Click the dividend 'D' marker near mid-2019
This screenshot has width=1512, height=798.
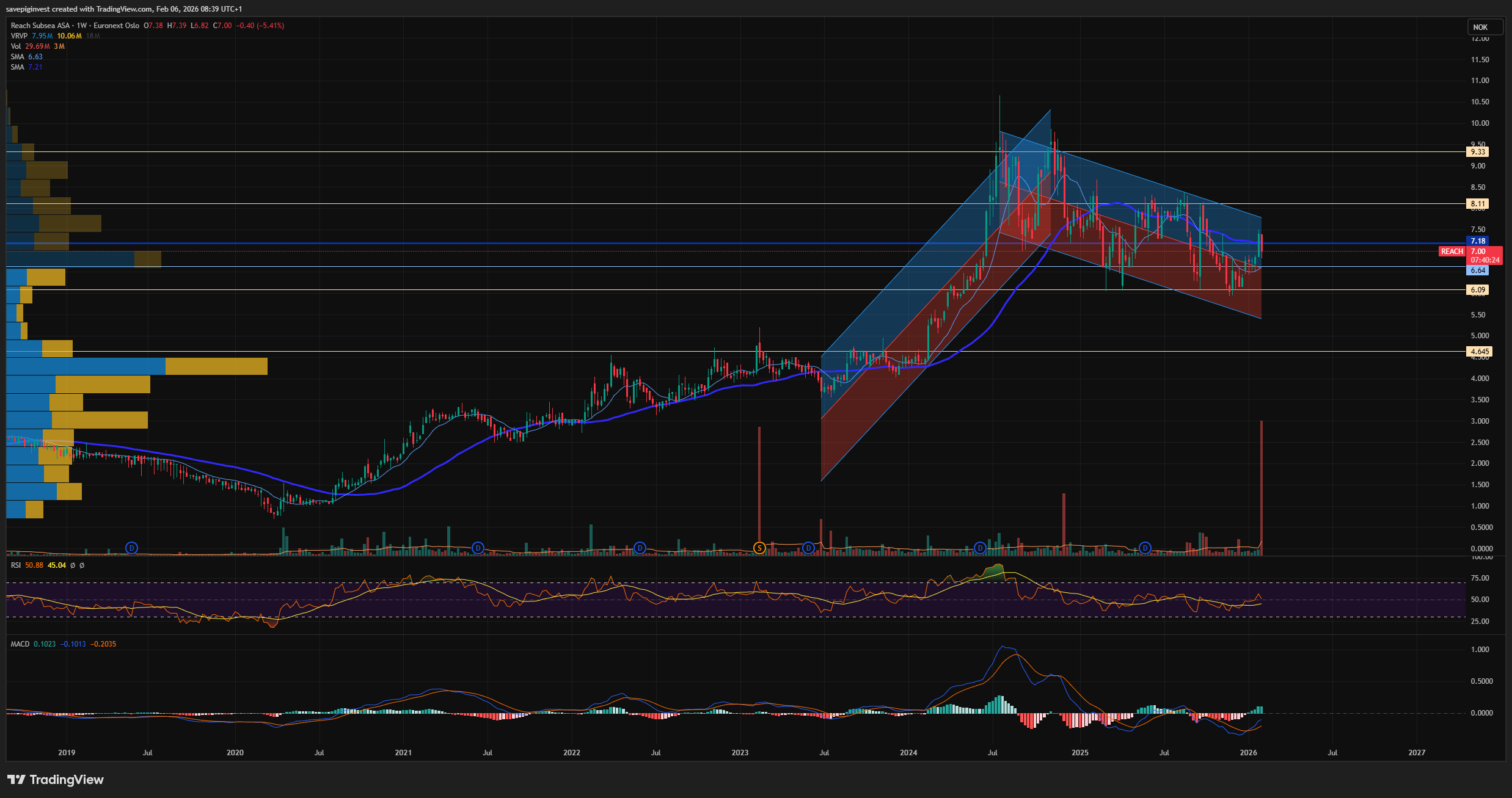[131, 548]
